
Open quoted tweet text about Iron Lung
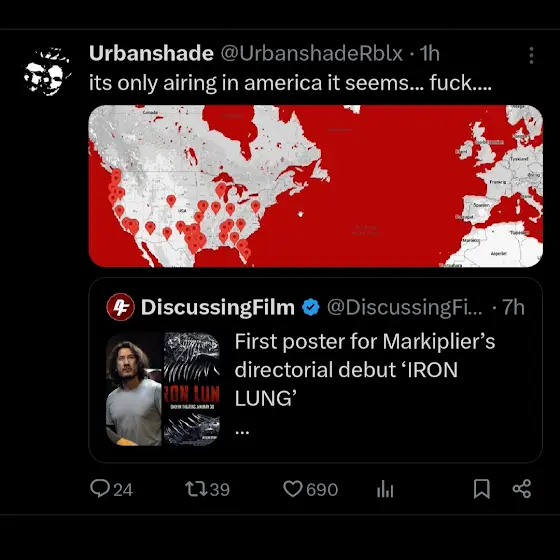click(365, 370)
